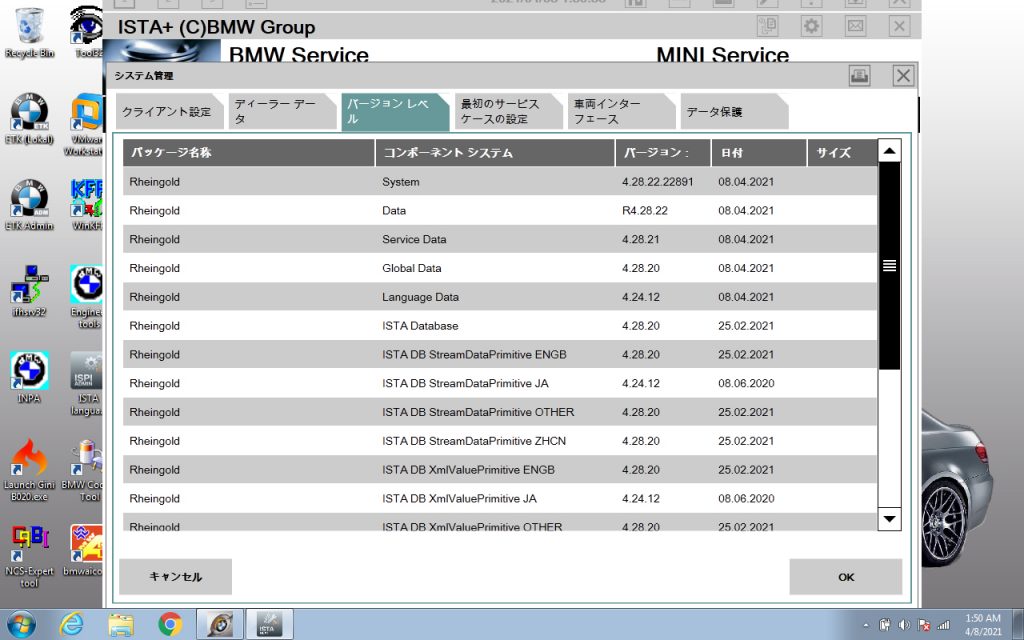Select the NCS-Expert tool desktop icon
This screenshot has height=640, width=1024.
point(29,556)
